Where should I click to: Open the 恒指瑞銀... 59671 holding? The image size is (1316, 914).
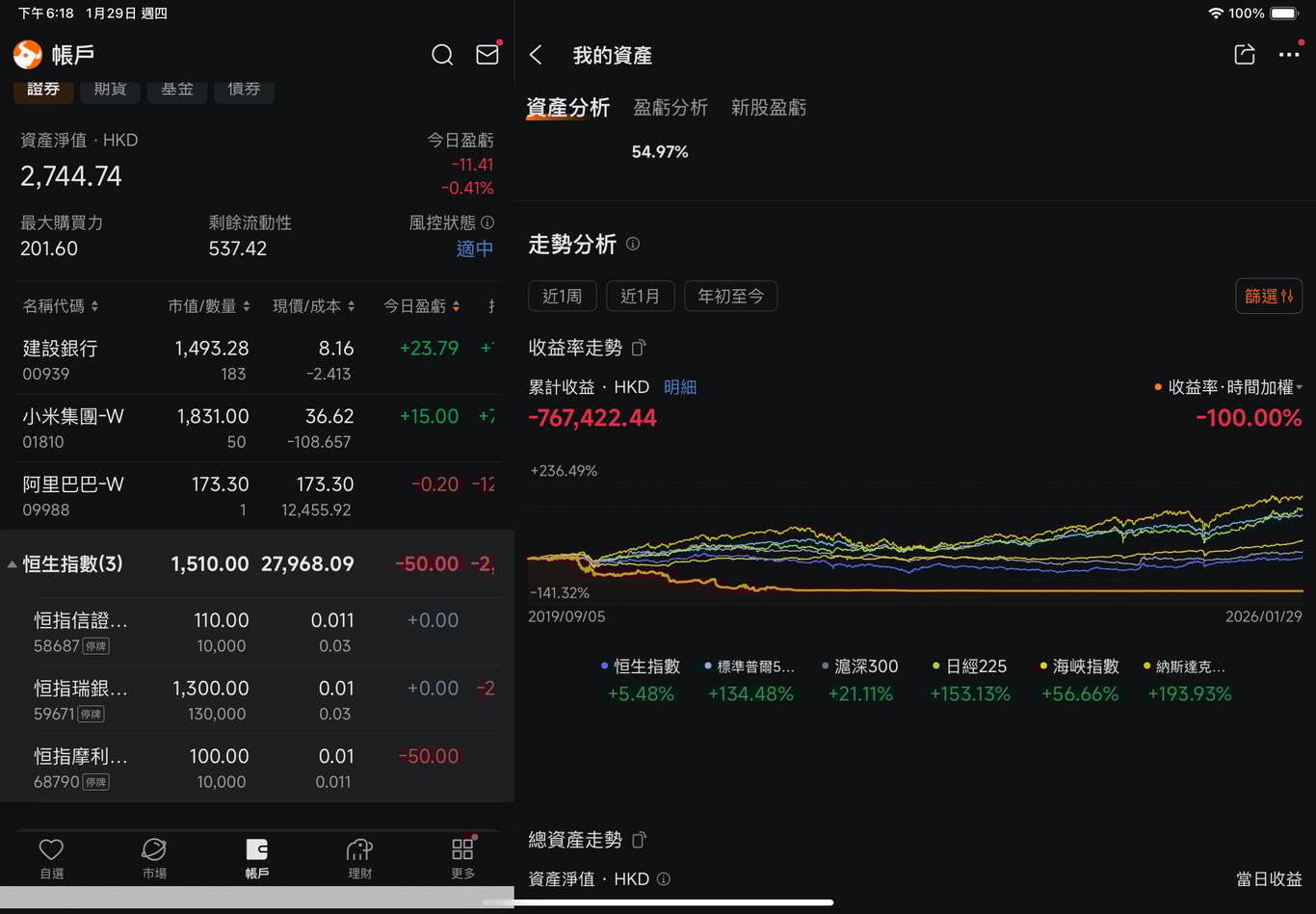tap(257, 700)
